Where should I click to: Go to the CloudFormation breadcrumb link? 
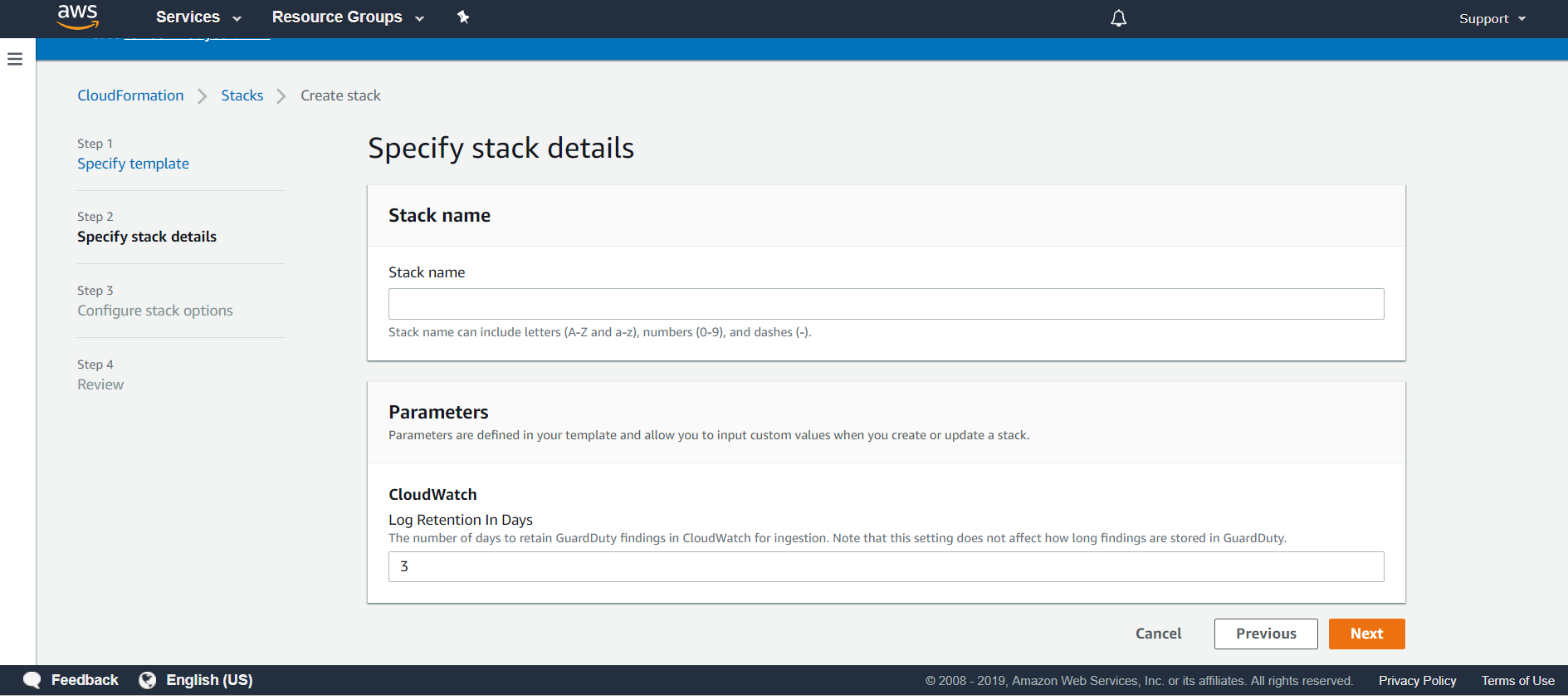click(130, 95)
